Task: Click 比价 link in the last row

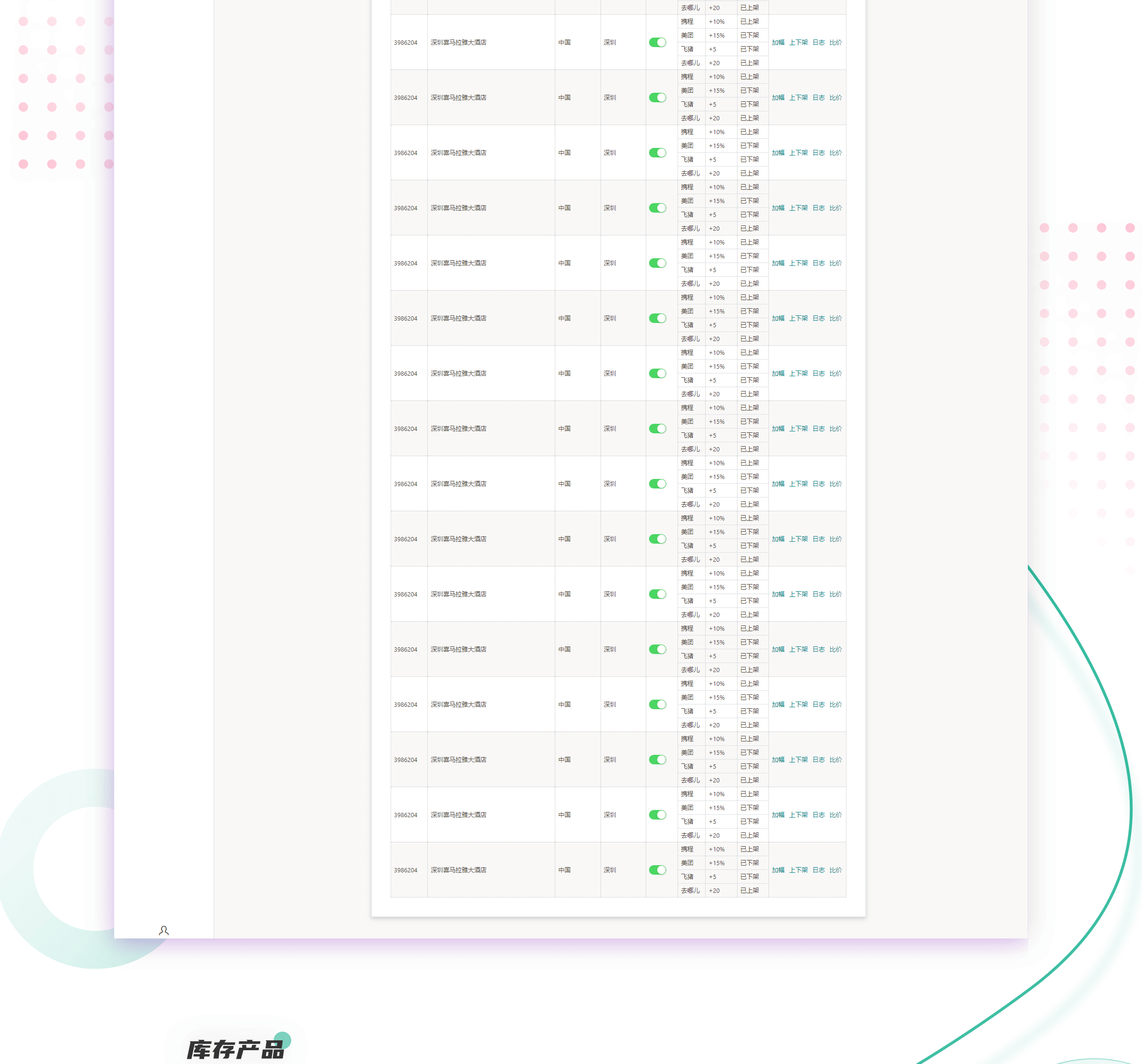Action: pyautogui.click(x=835, y=869)
